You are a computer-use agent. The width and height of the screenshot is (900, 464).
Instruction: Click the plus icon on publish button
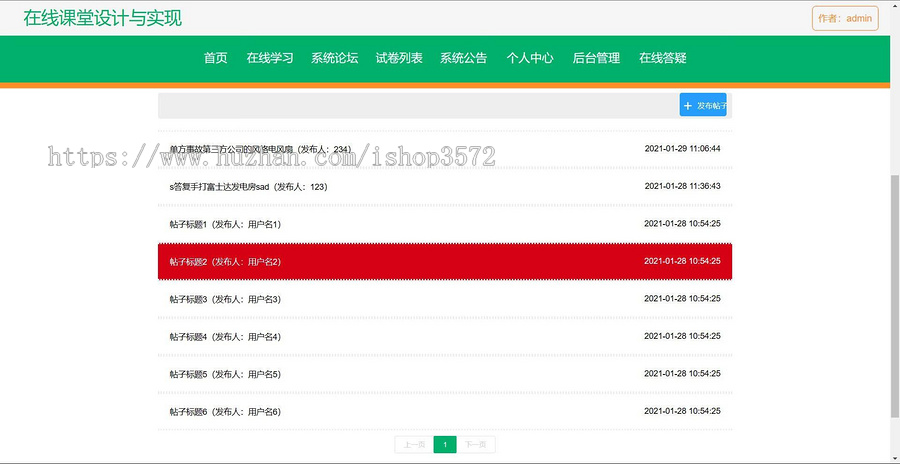click(688, 106)
